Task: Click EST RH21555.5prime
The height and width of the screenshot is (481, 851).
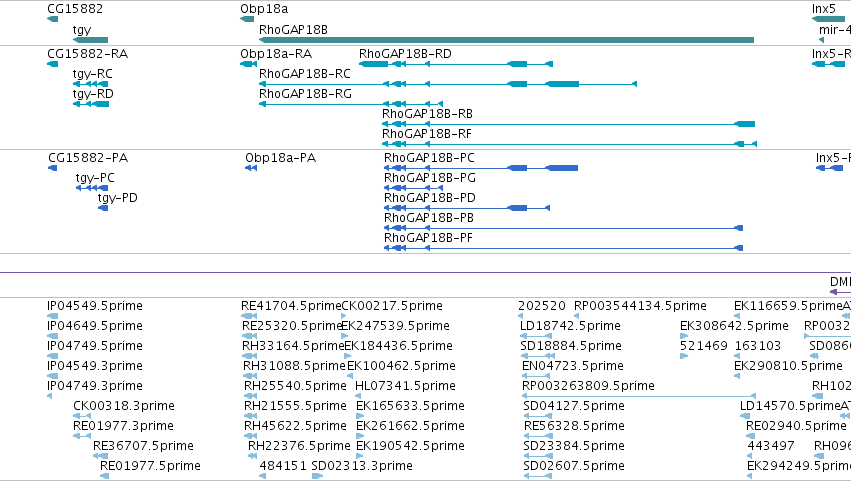Action: (295, 407)
